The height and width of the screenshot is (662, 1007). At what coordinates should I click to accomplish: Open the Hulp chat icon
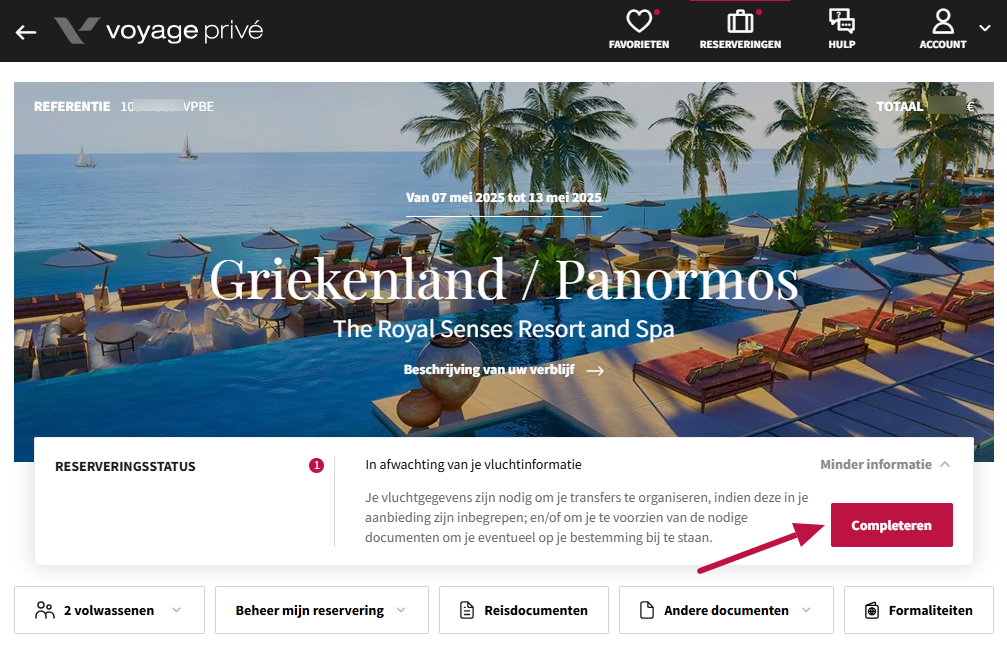[x=841, y=21]
